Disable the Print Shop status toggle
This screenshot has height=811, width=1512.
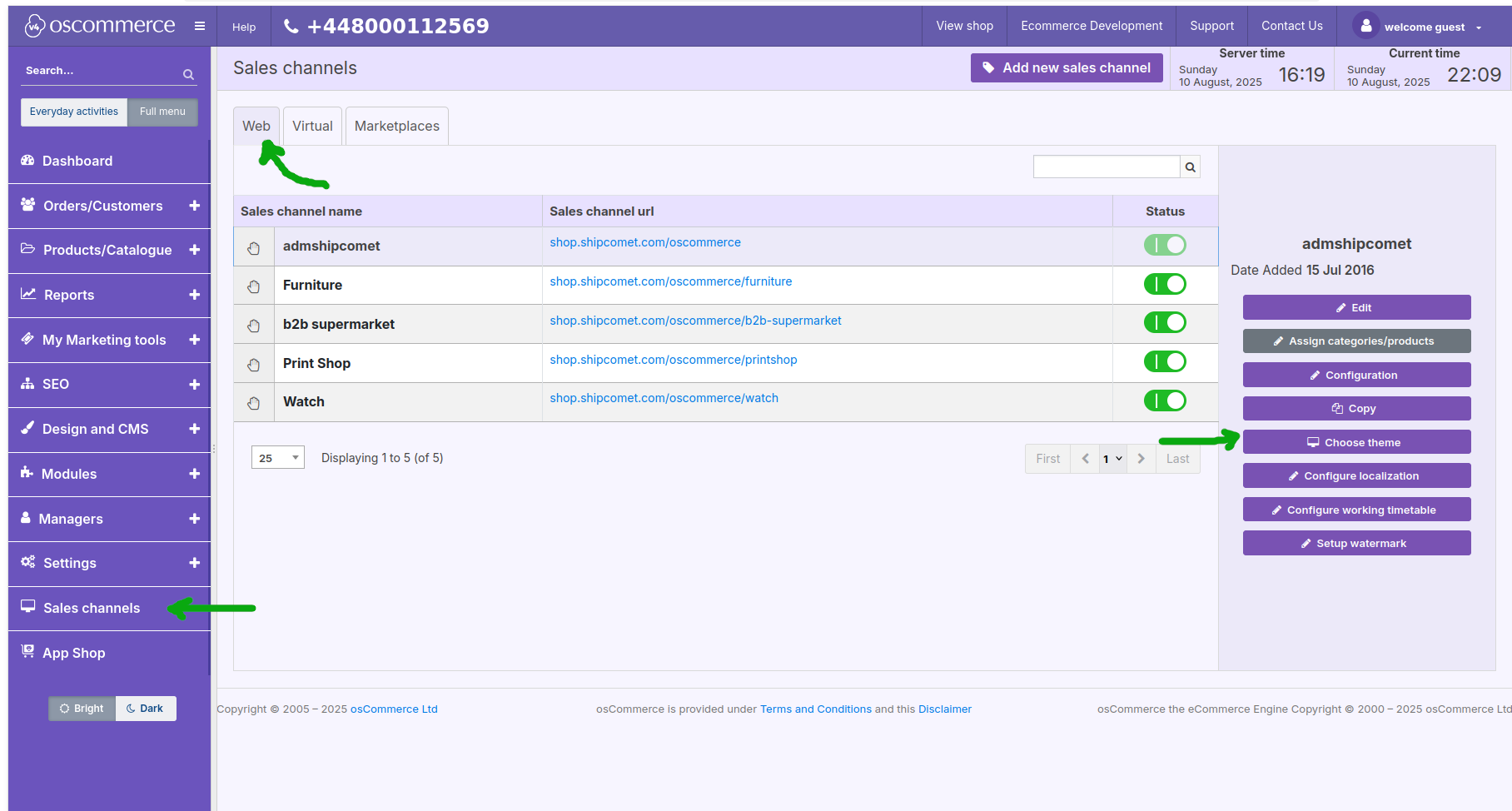pyautogui.click(x=1164, y=361)
